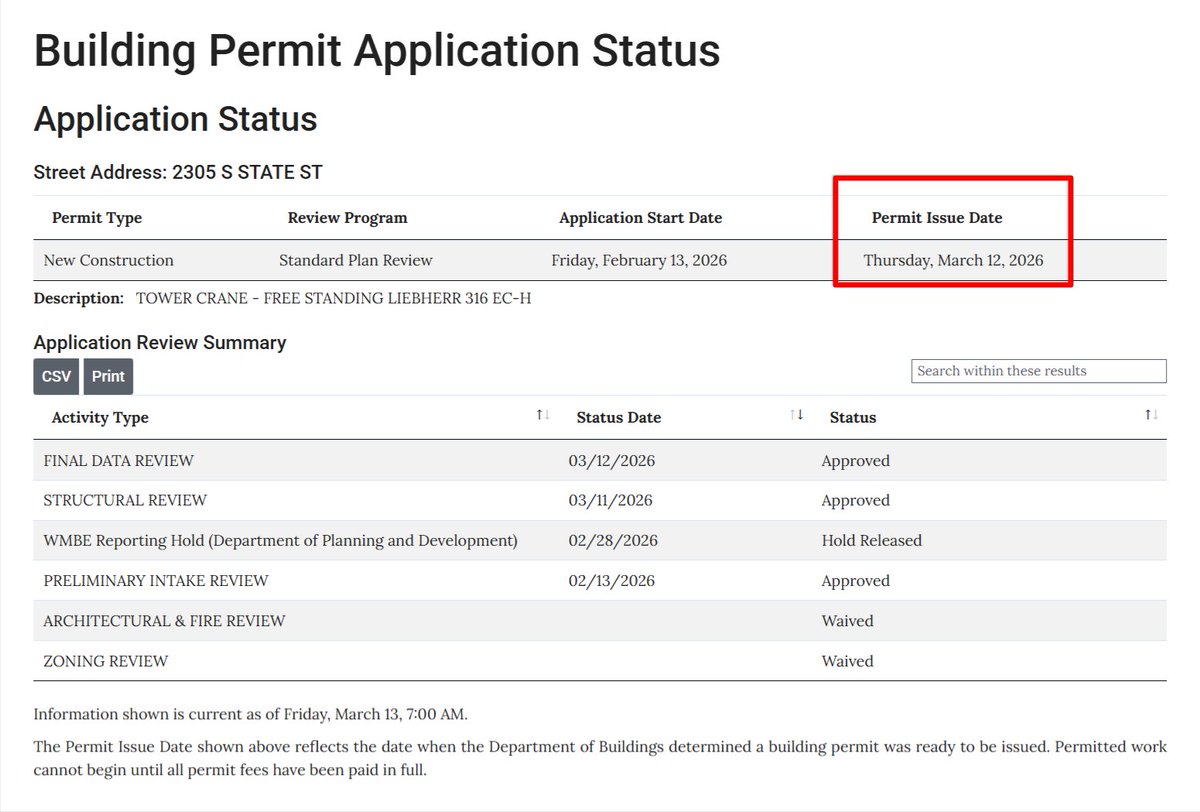Click the WMBE Reporting Hold row label

tap(281, 541)
